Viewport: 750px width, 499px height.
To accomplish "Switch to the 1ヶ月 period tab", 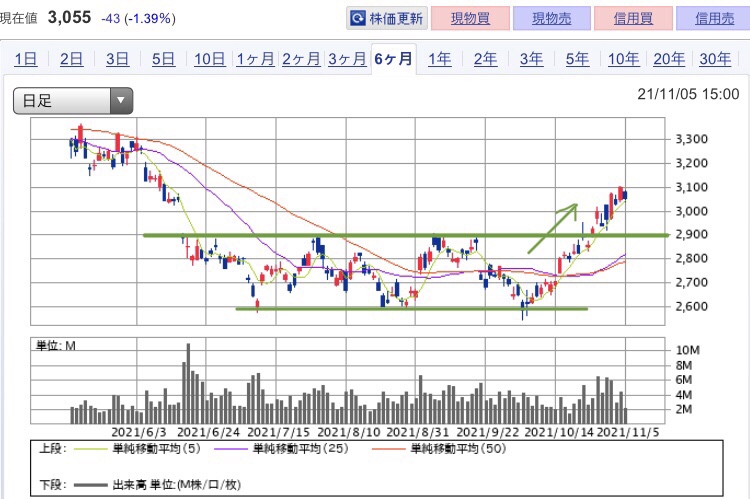I will point(255,59).
